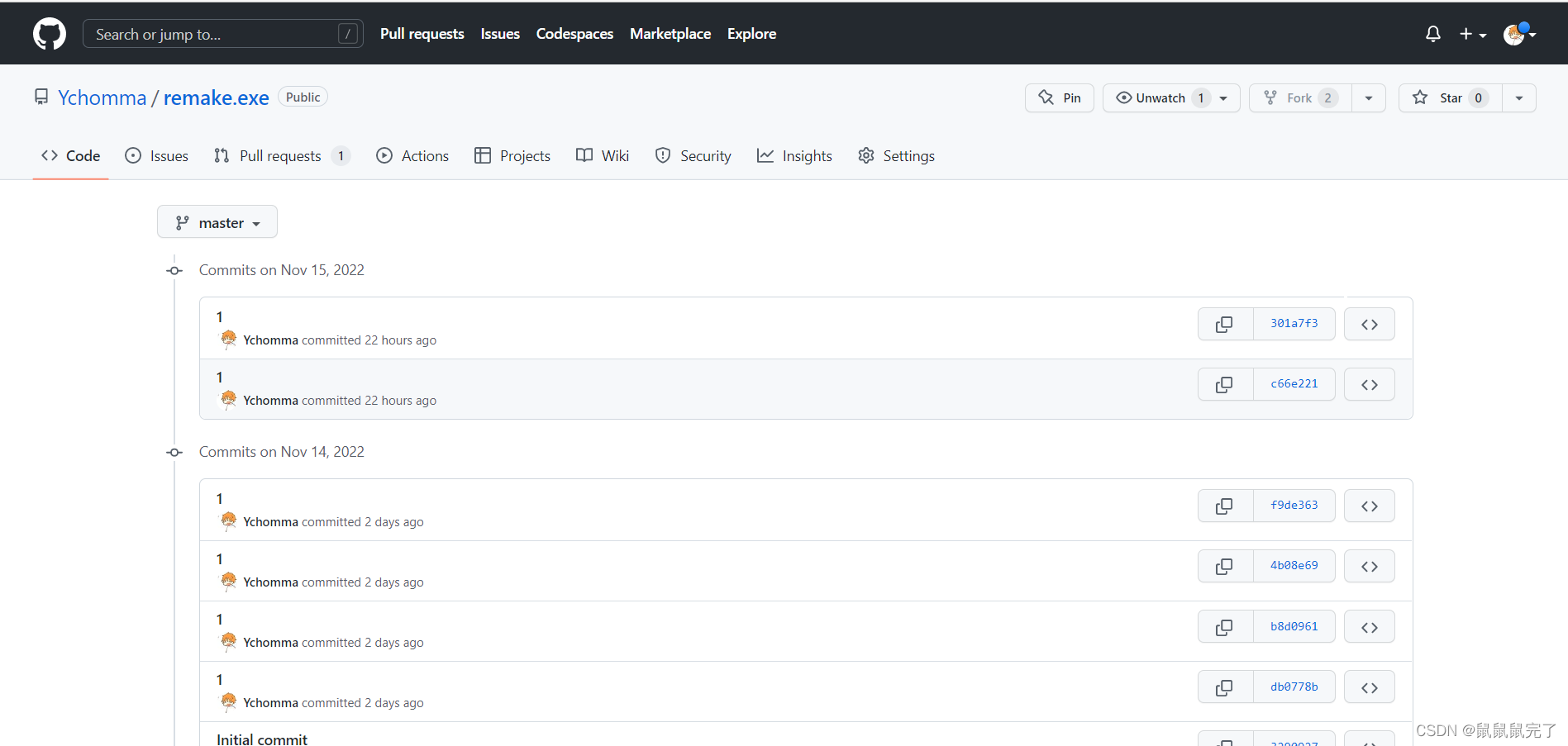Expand the Fork options dropdown arrow
Screen dimensions: 1568x746
coord(1369,97)
